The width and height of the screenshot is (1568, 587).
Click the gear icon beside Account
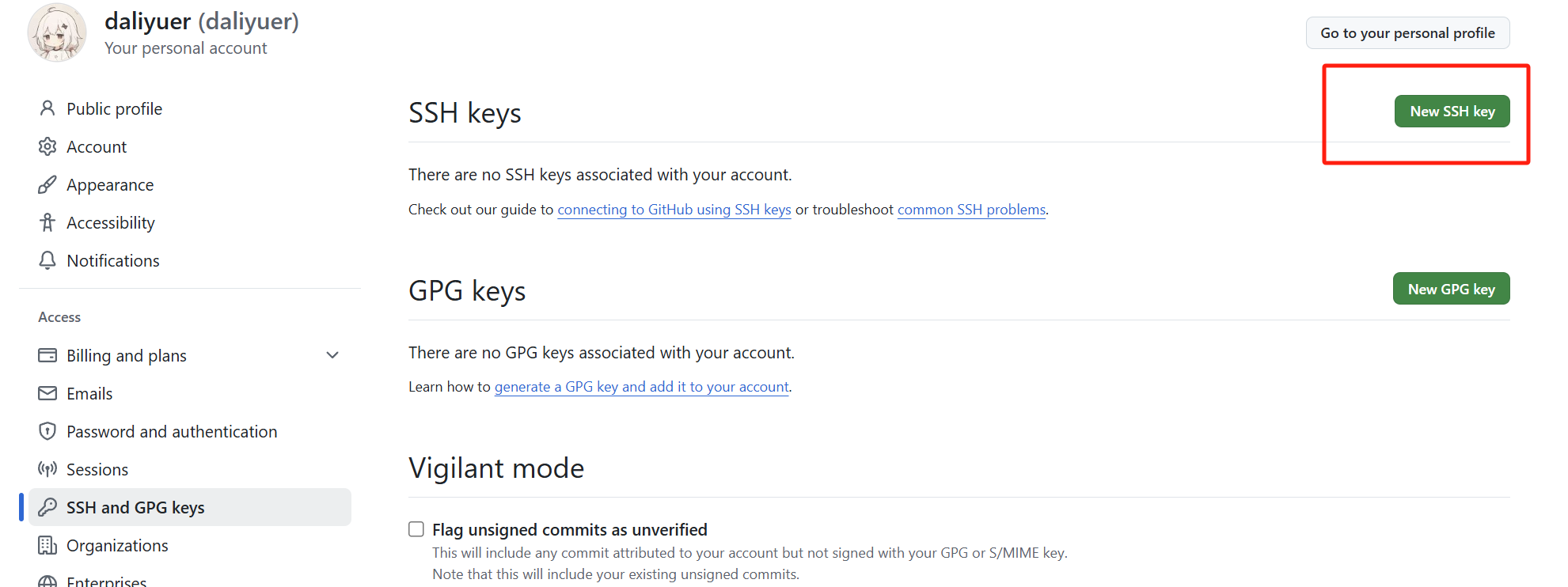pyautogui.click(x=47, y=146)
